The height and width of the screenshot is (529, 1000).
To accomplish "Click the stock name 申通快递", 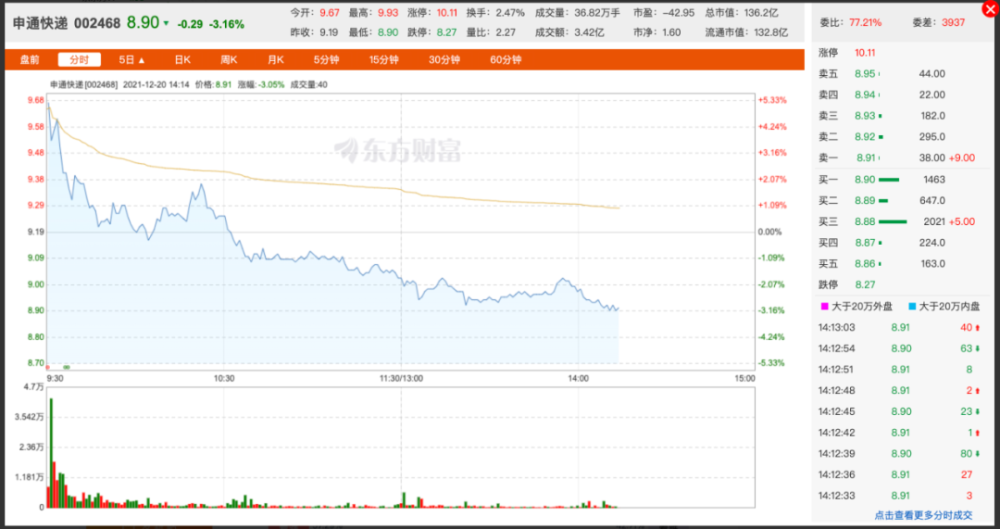I will click(40, 23).
